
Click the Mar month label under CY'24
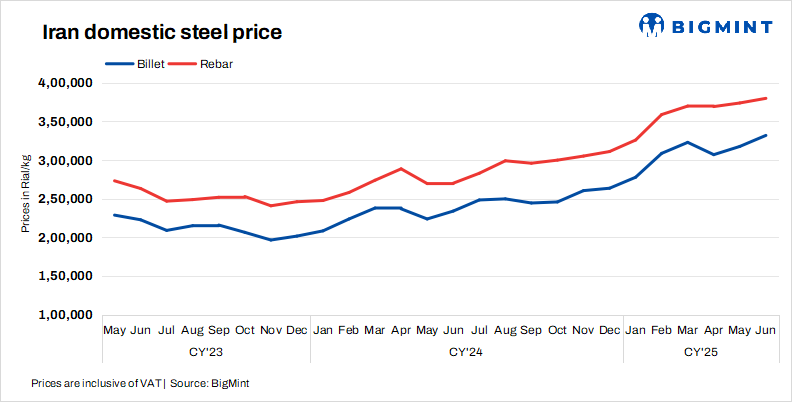pos(375,329)
